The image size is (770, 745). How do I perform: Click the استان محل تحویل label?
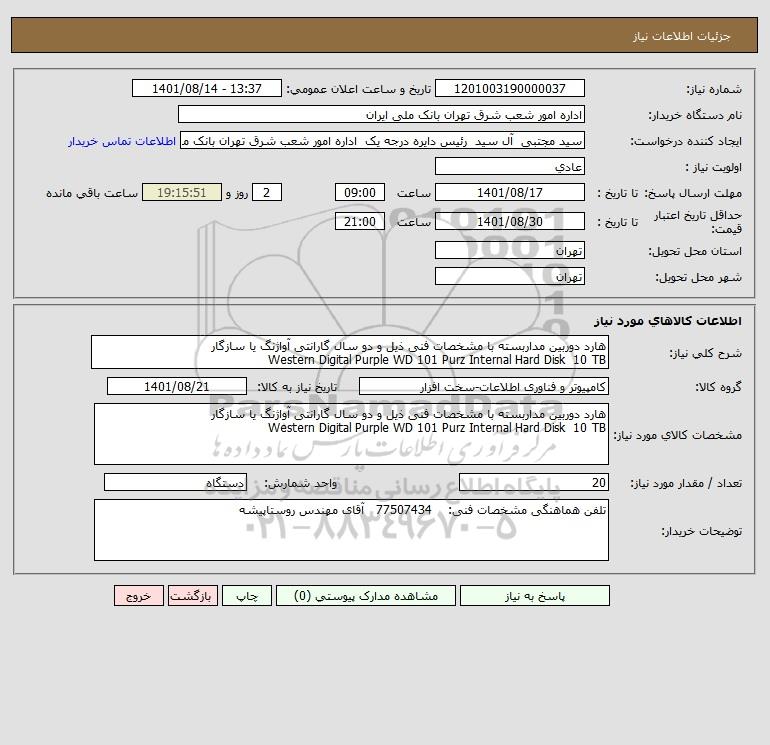[x=695, y=251]
